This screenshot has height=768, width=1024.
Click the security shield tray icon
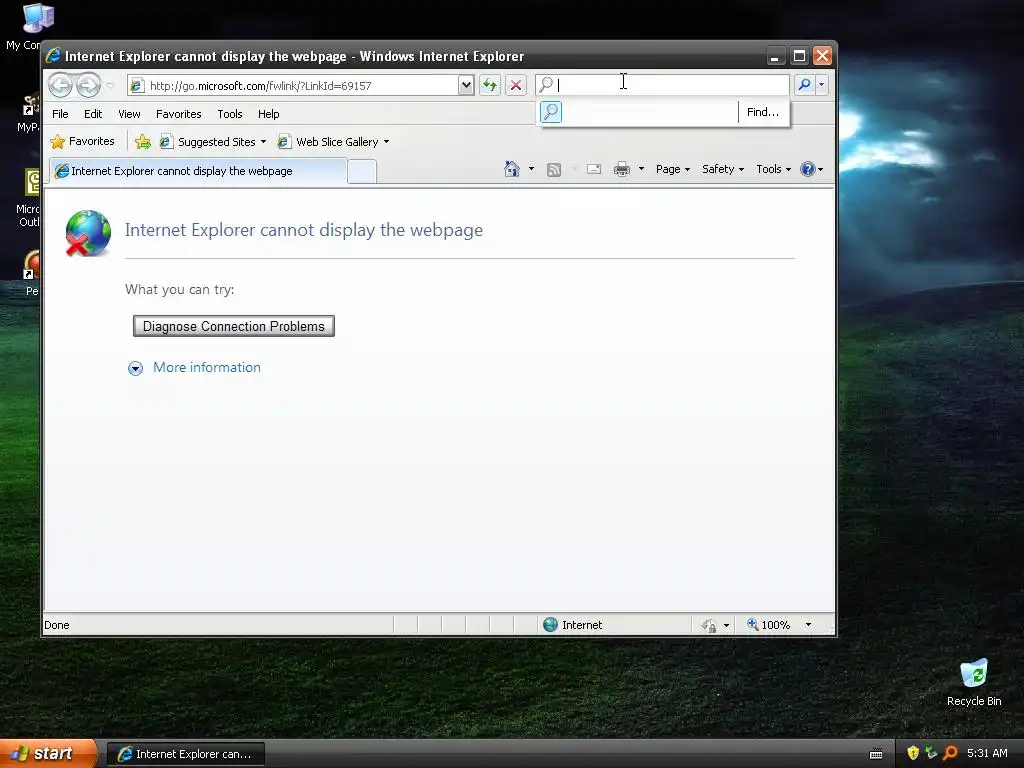(913, 753)
